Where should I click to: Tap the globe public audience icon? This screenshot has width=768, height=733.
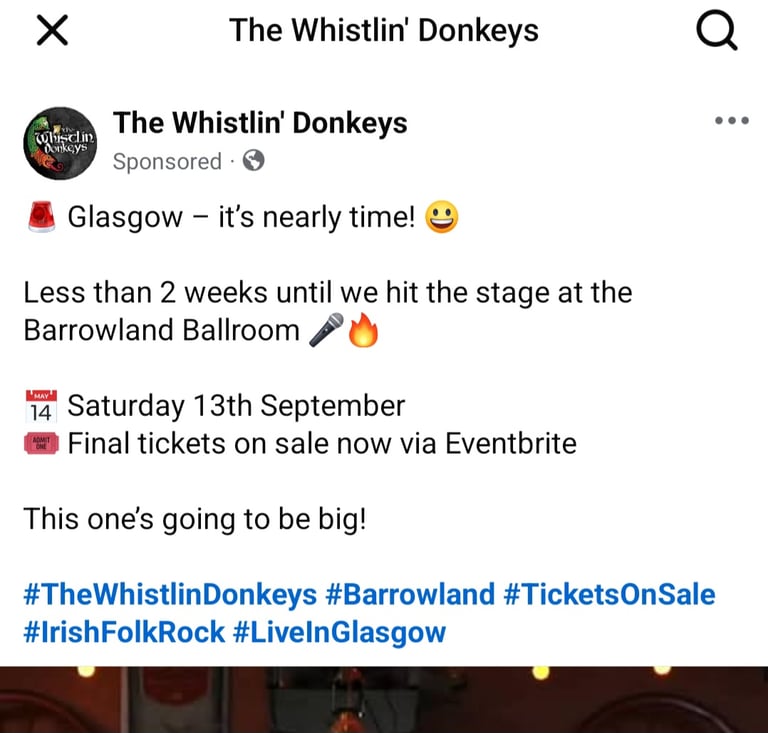click(254, 160)
